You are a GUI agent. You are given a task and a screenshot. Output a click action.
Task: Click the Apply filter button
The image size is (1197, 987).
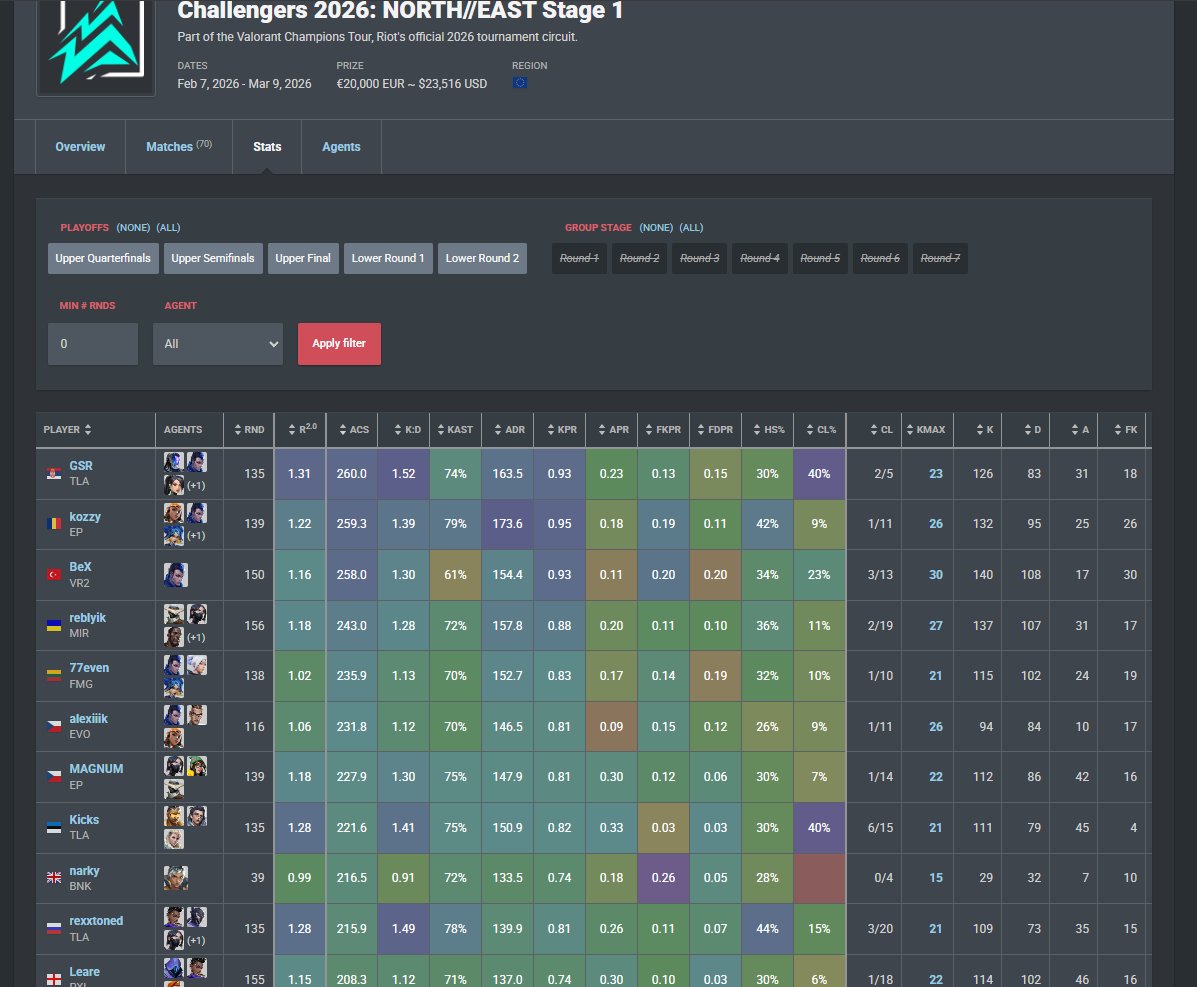tap(339, 344)
